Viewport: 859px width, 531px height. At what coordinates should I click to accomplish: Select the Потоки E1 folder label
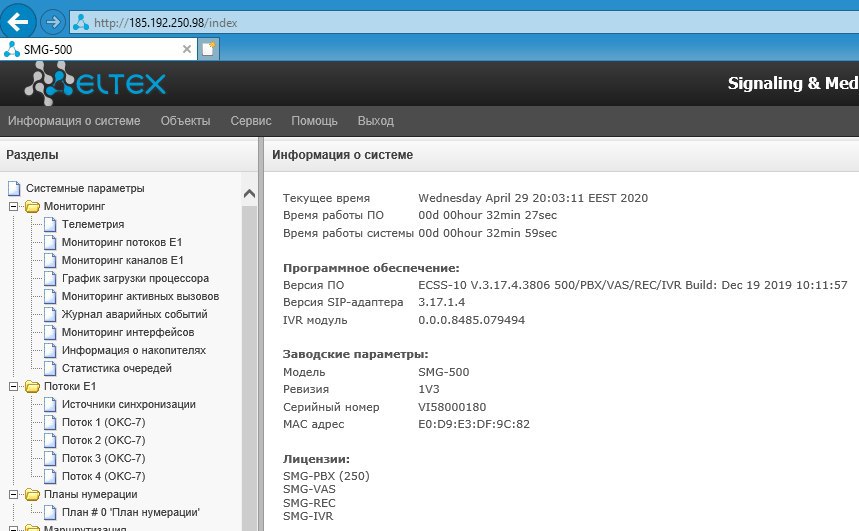(70, 386)
